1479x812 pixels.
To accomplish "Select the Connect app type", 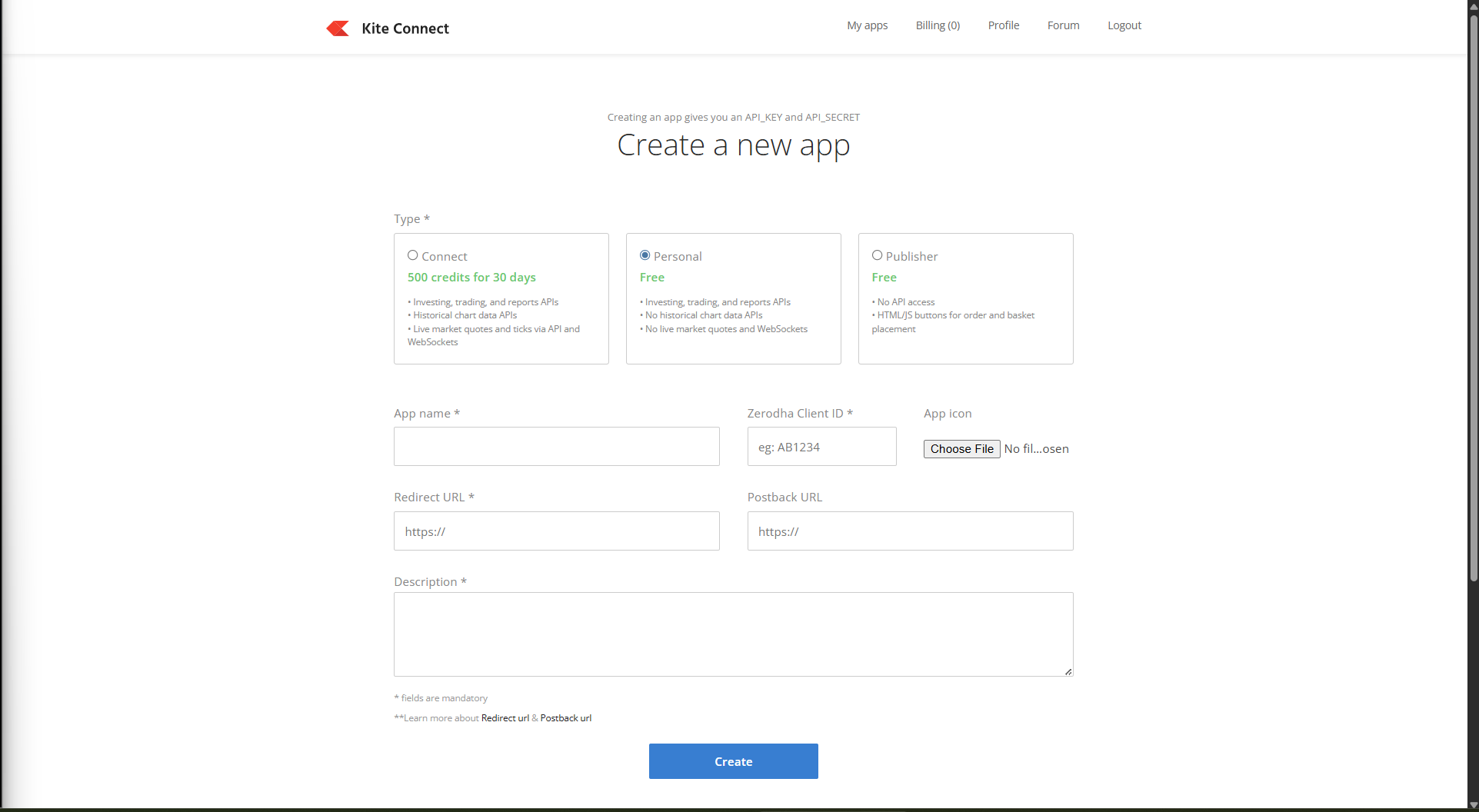I will click(x=413, y=255).
